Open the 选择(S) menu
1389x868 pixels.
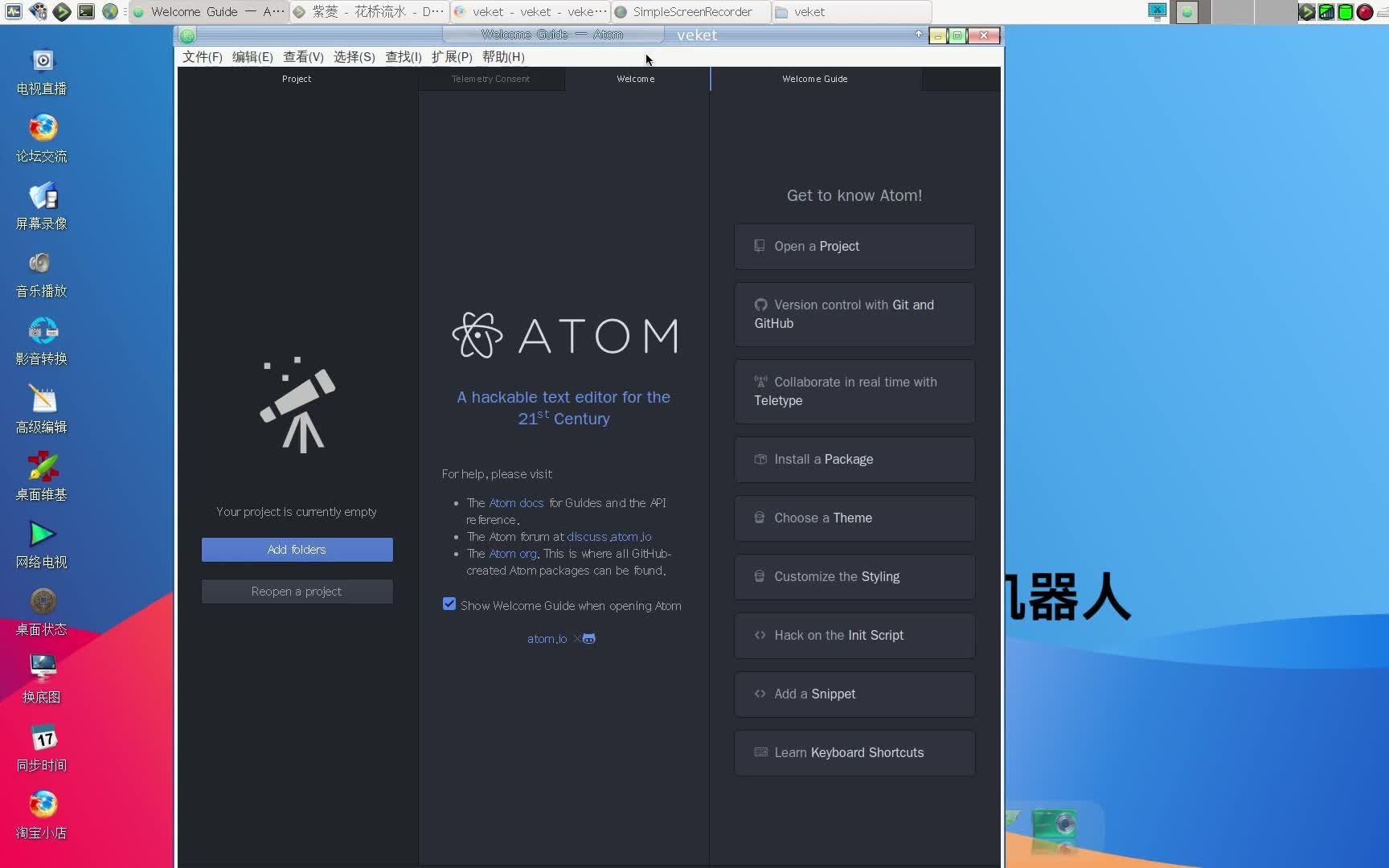(x=354, y=57)
